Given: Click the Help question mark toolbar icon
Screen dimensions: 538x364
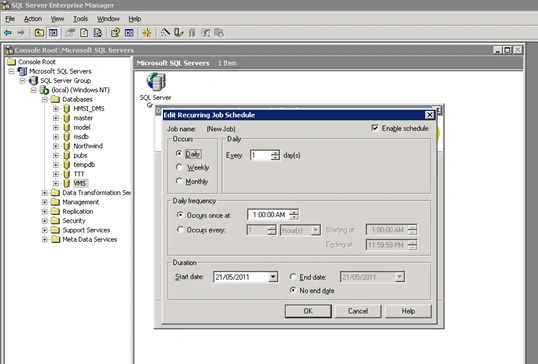Looking at the screenshot, I should click(x=115, y=33).
